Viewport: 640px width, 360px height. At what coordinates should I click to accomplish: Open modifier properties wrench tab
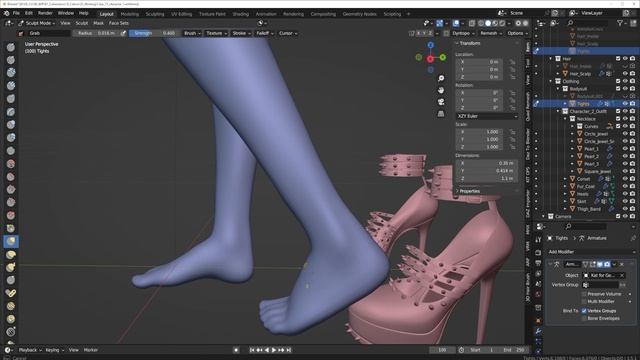click(x=538, y=331)
